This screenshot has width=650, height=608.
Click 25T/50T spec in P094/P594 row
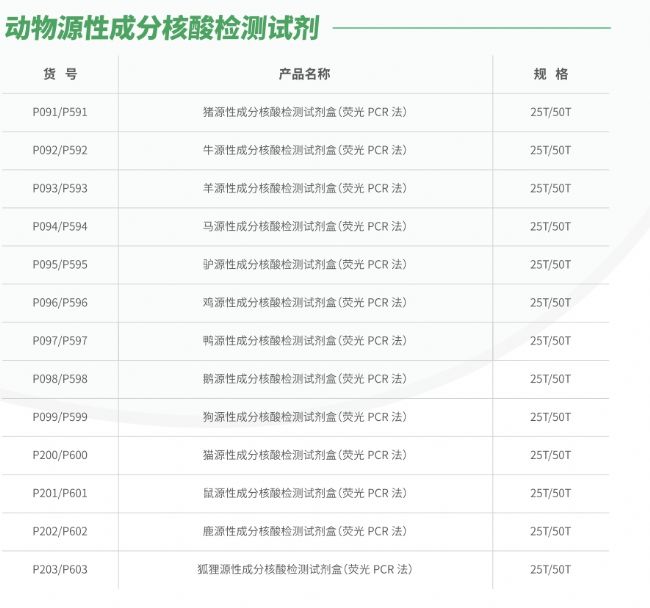point(551,227)
